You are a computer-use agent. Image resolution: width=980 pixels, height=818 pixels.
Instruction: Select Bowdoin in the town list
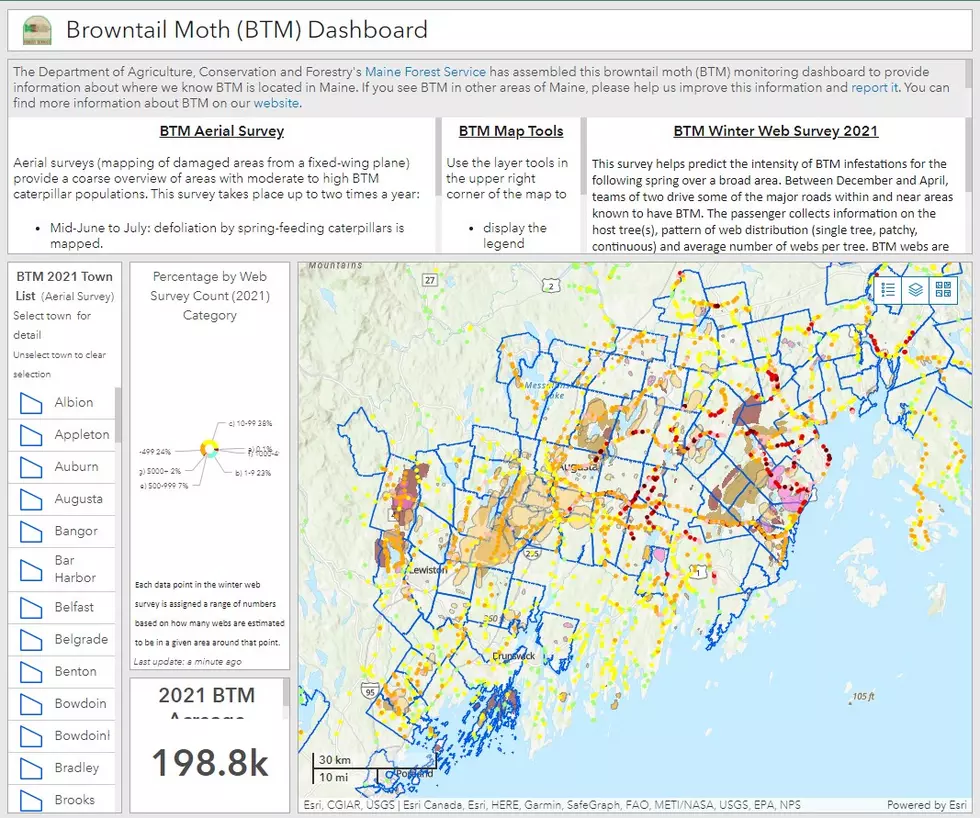(x=62, y=704)
